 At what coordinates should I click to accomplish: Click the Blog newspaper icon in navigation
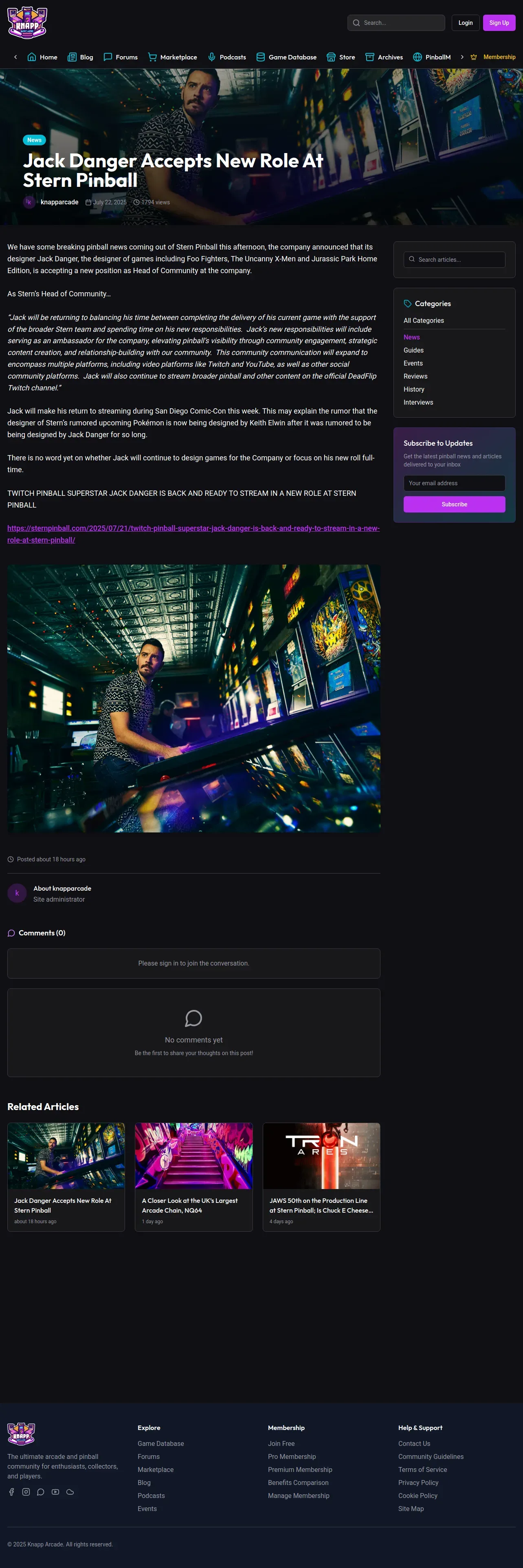pyautogui.click(x=72, y=57)
